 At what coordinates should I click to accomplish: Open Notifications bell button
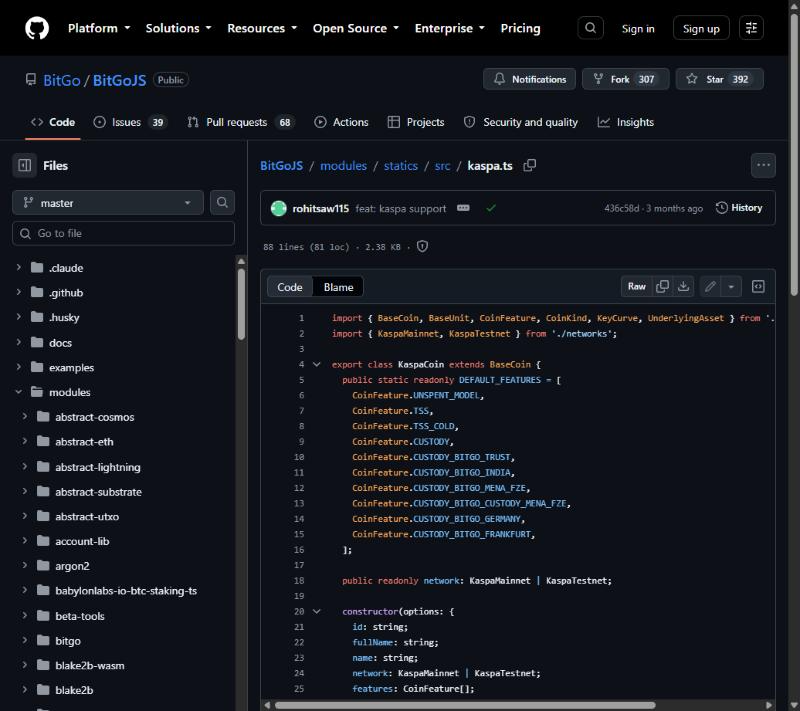pyautogui.click(x=529, y=79)
